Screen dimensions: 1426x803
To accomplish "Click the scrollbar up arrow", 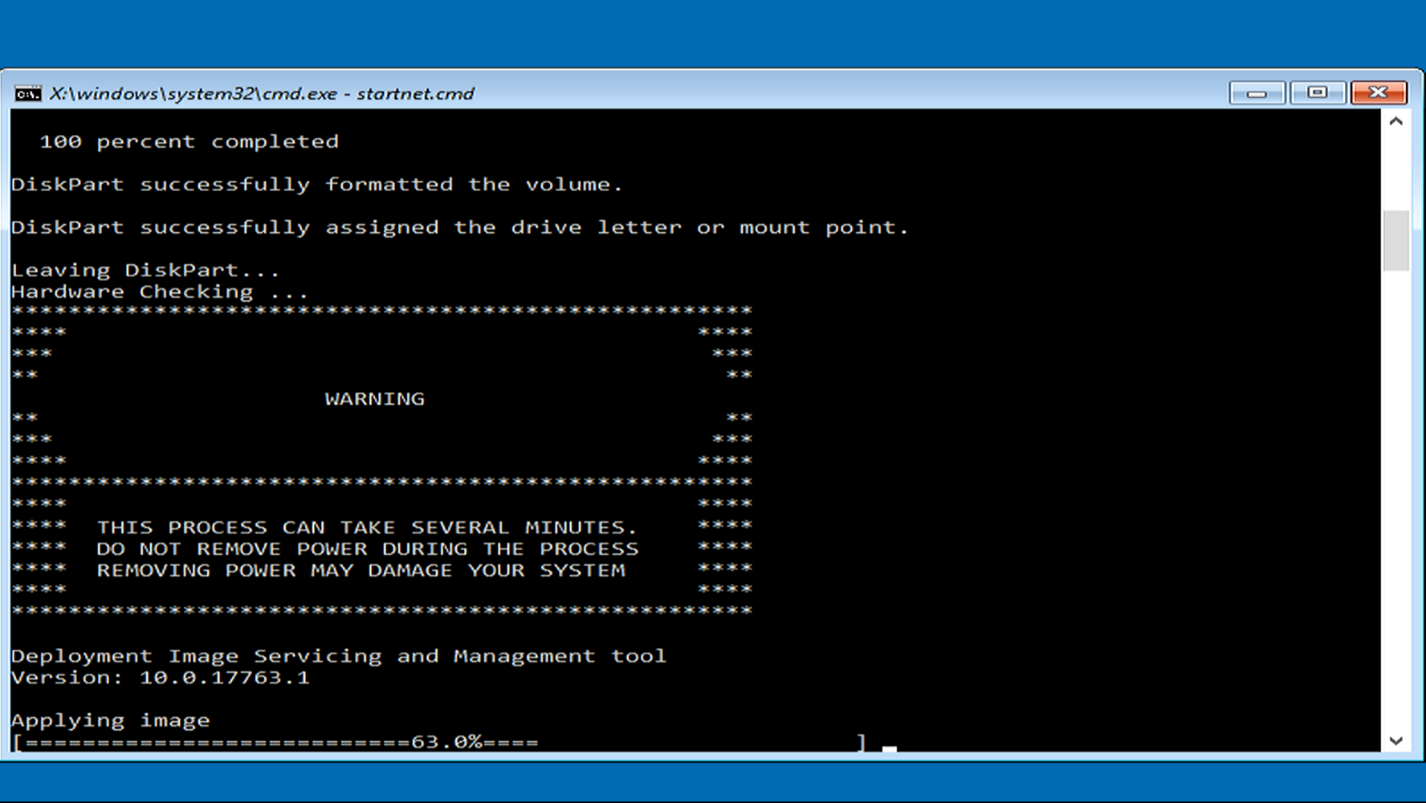I will 1396,121.
